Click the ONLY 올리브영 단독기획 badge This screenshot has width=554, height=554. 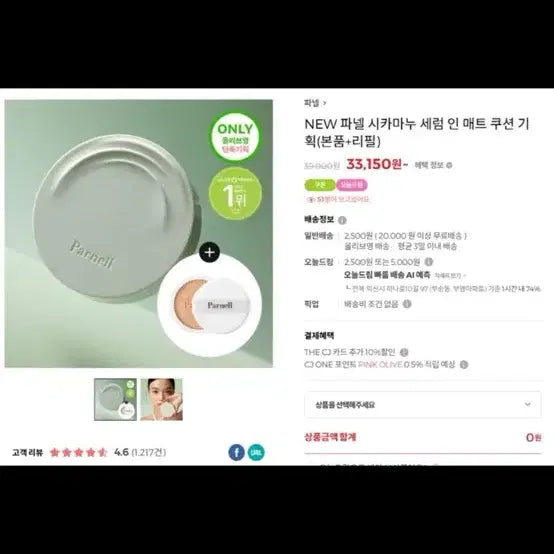click(x=235, y=137)
